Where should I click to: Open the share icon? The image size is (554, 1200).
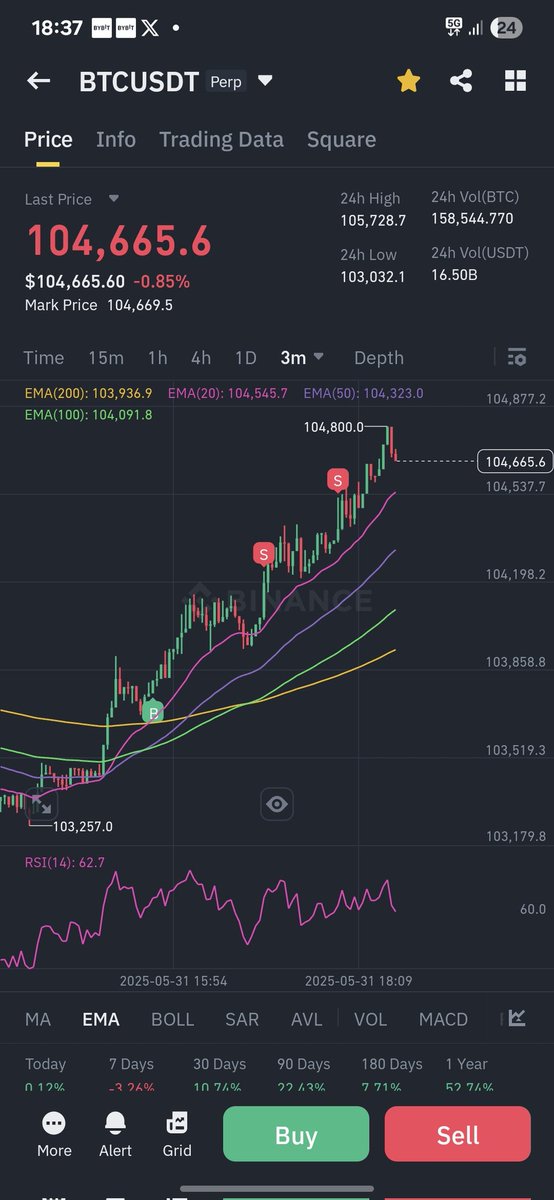pos(461,81)
